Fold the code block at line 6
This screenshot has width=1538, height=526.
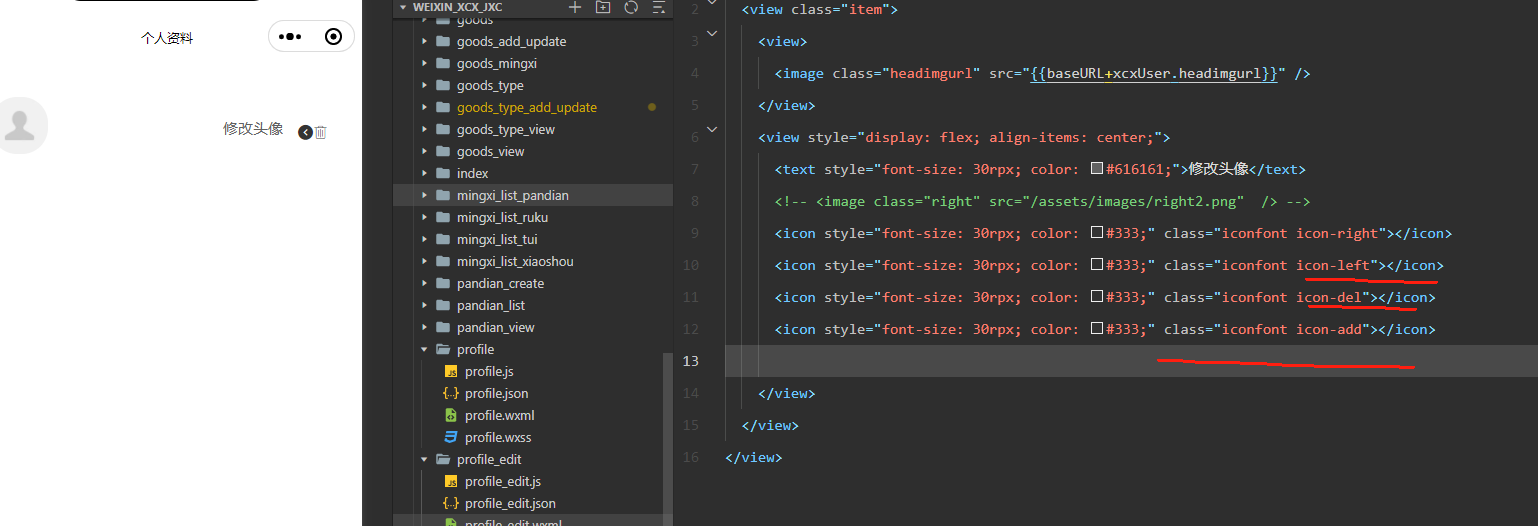click(x=712, y=129)
